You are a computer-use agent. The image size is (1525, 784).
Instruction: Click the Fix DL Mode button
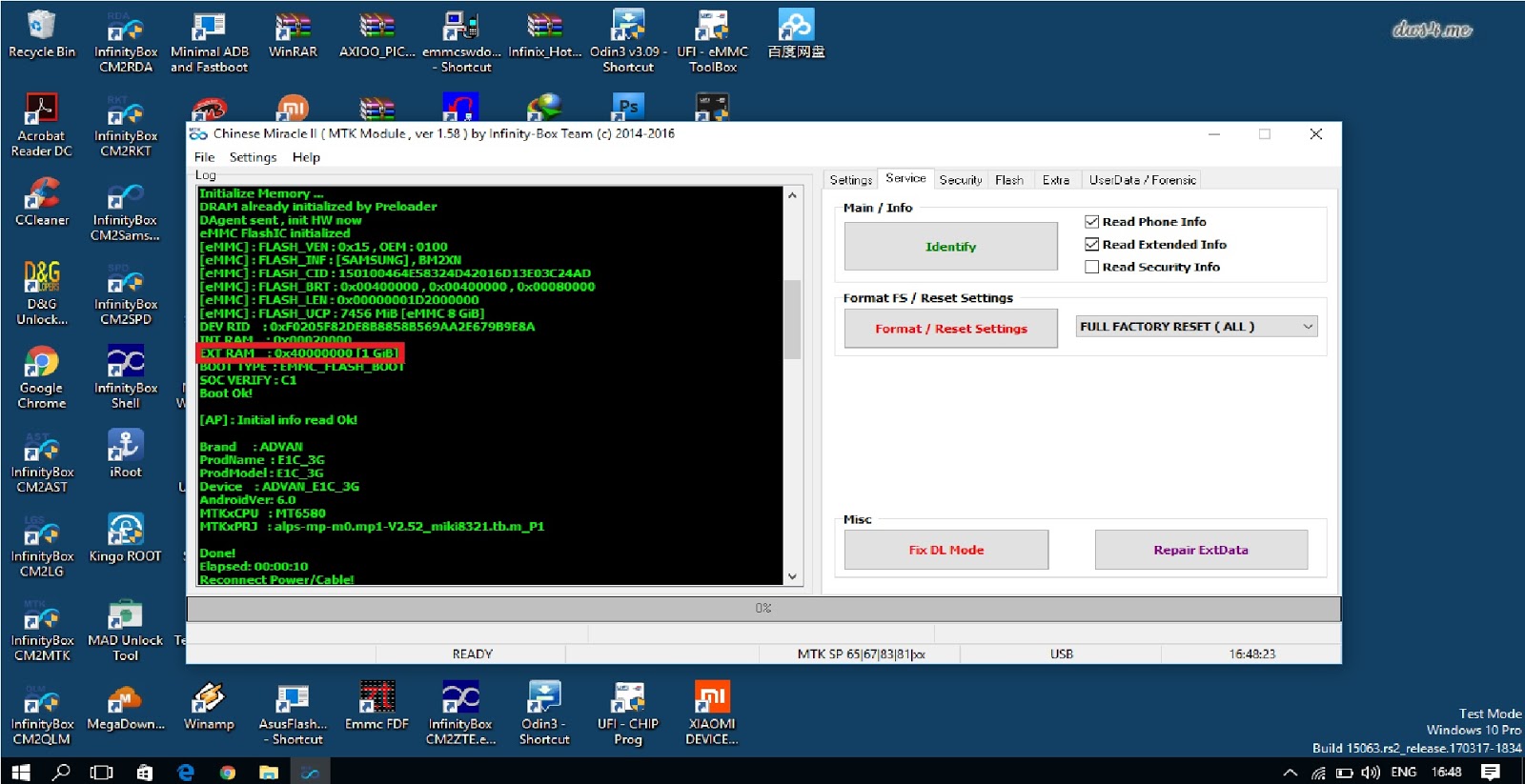[x=945, y=550]
